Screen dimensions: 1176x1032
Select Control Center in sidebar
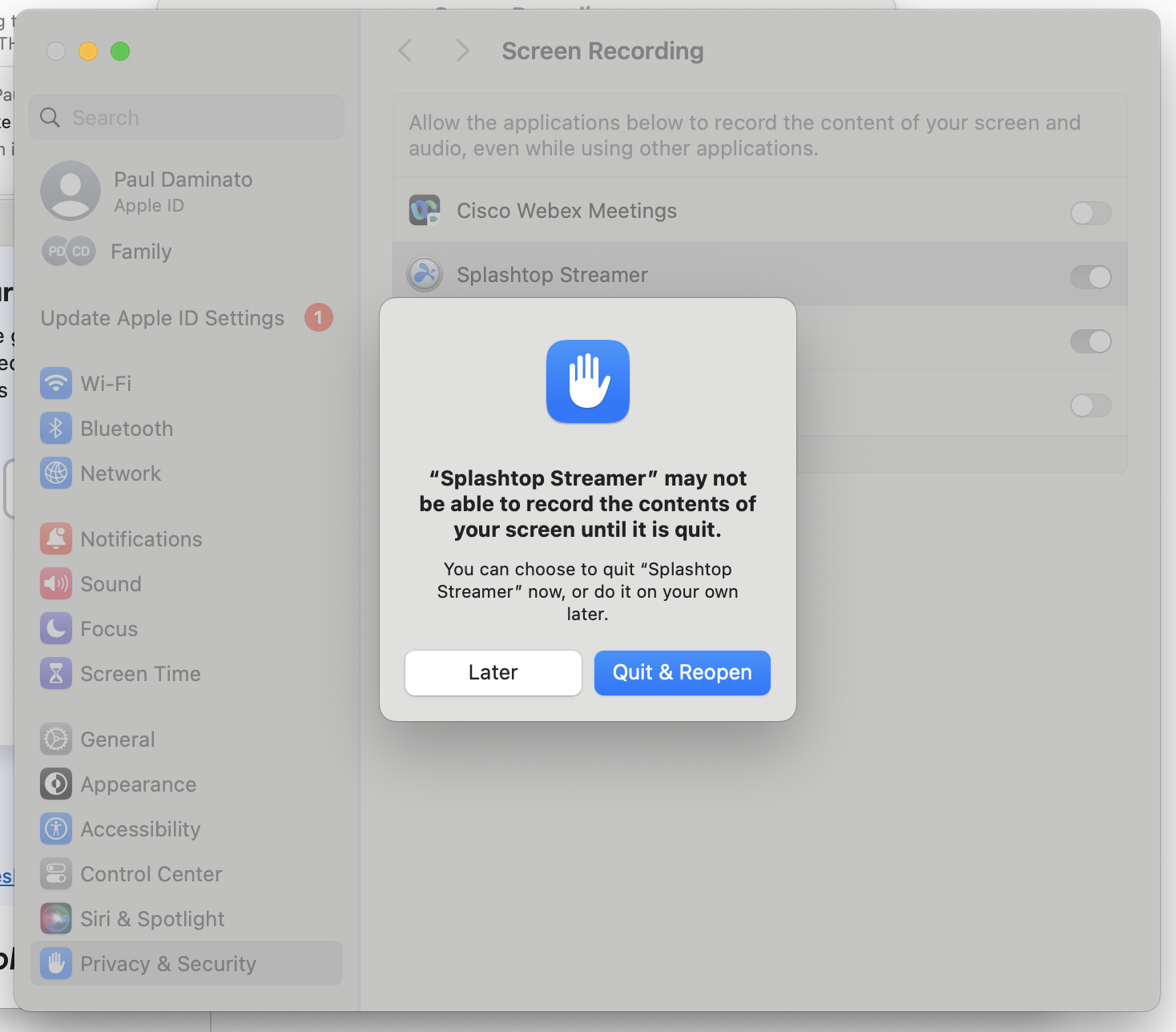[187, 874]
